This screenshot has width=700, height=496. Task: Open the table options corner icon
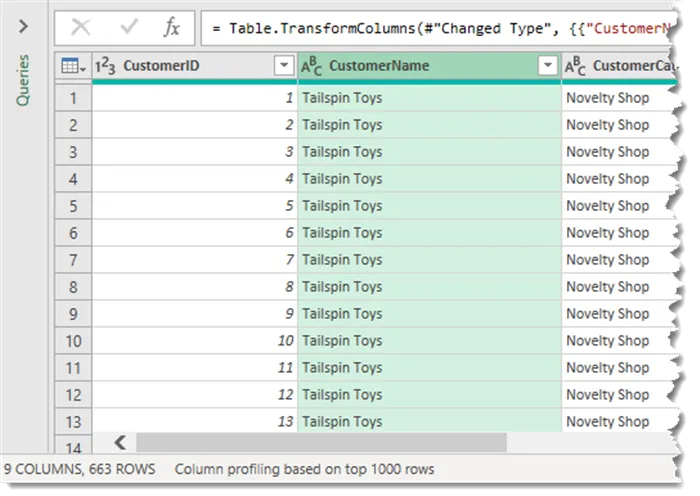[x=72, y=66]
